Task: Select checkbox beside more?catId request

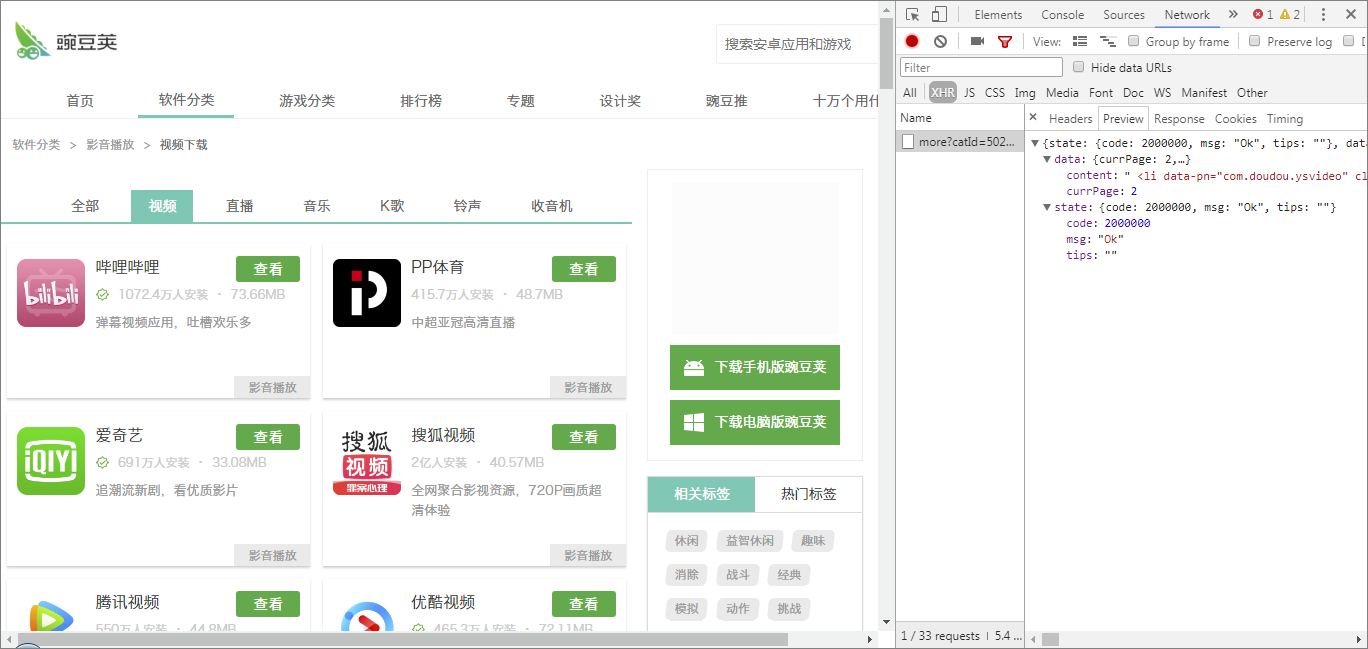Action: point(908,142)
